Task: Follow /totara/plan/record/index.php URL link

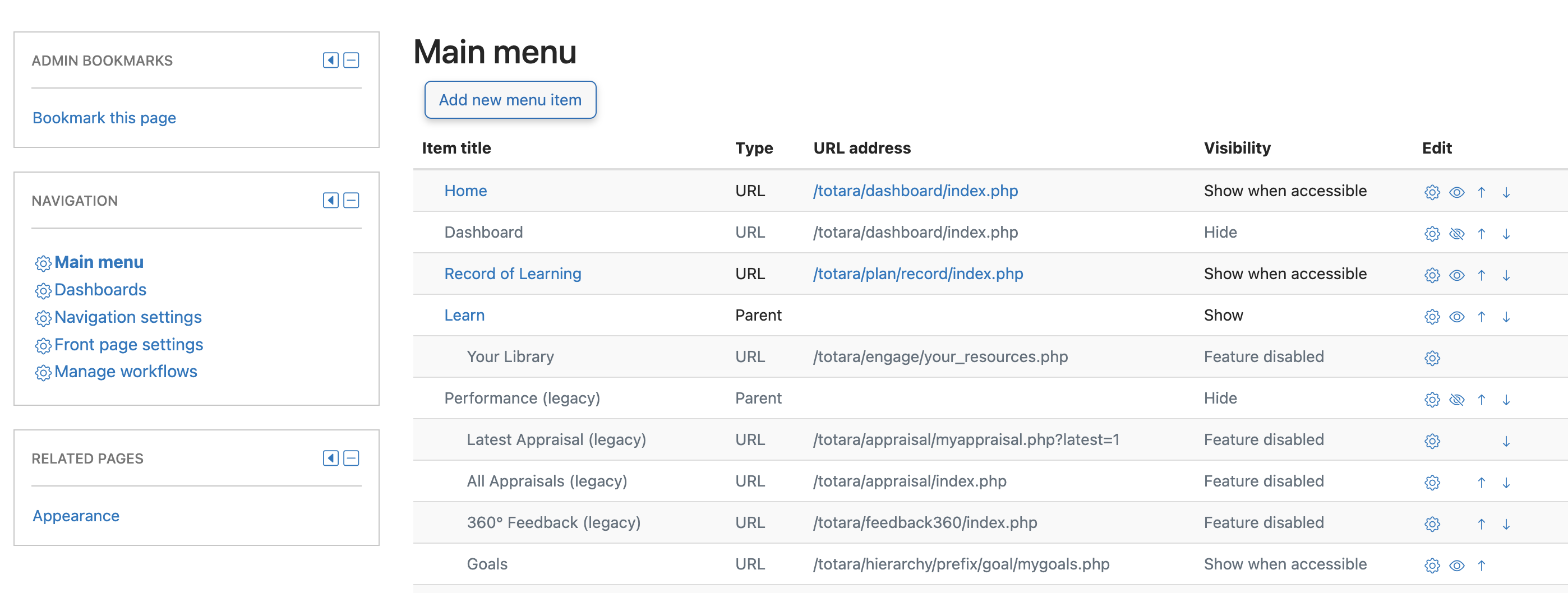Action: click(x=918, y=274)
